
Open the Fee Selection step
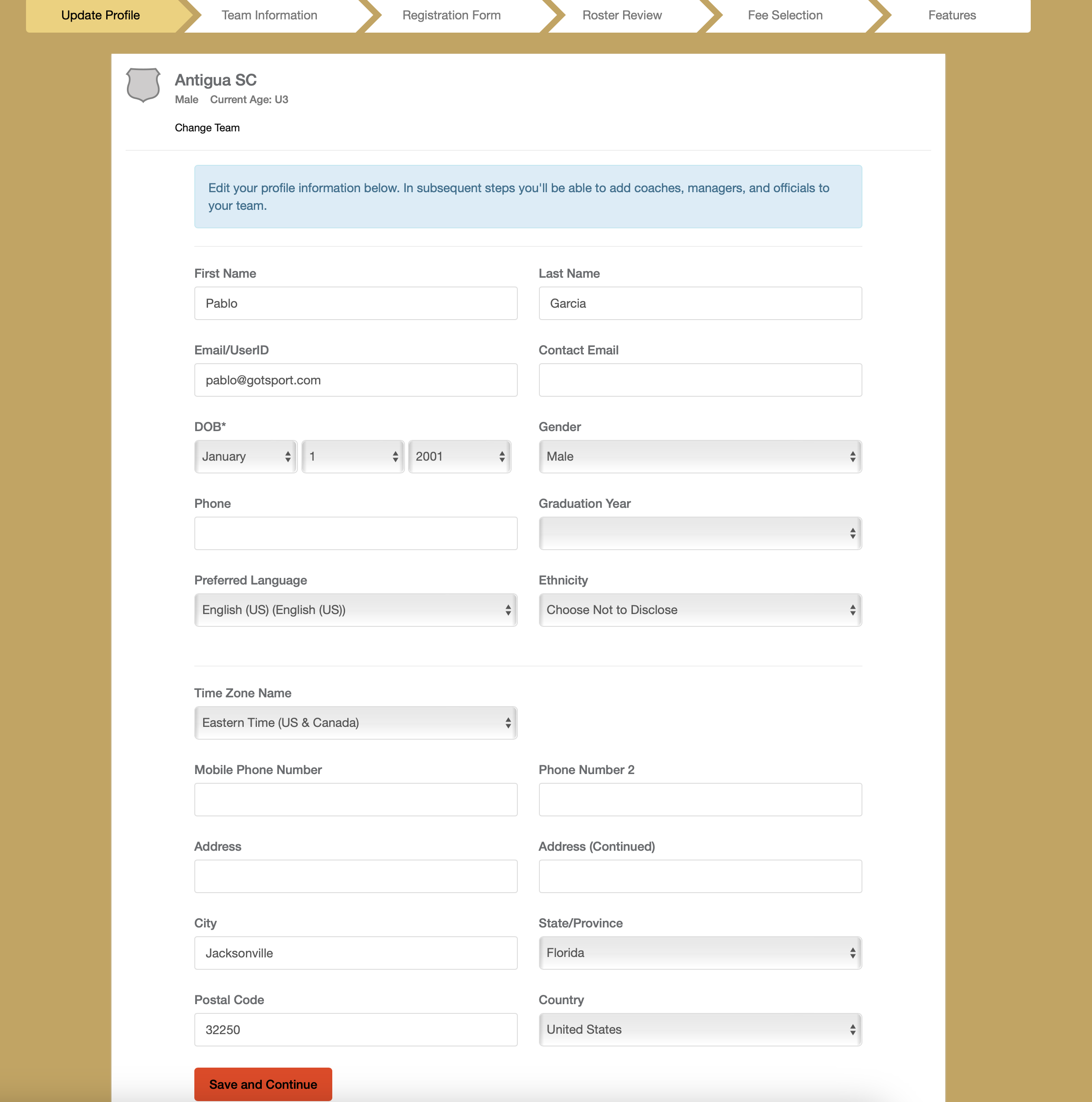coord(785,15)
